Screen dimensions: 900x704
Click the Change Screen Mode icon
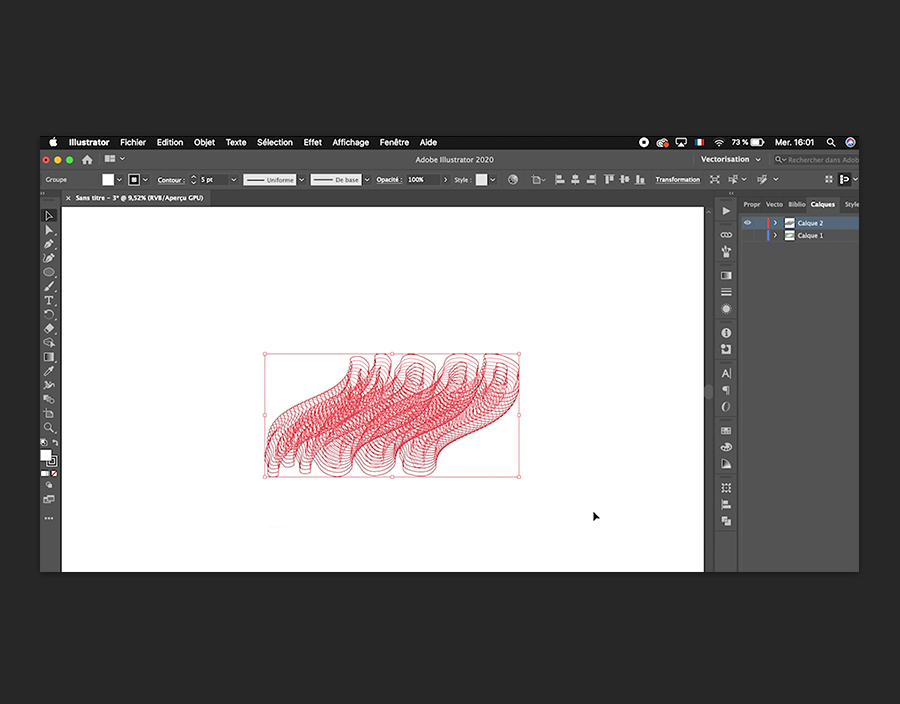[49, 499]
